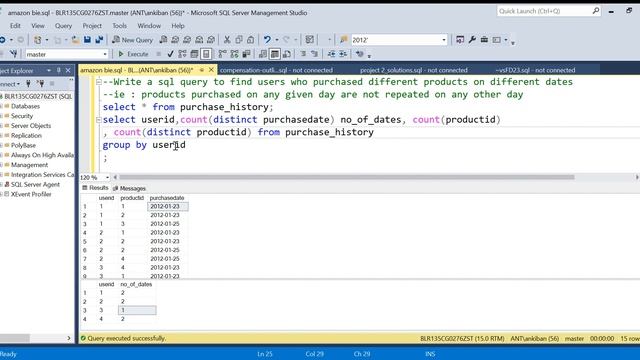Toggle IntelliSense enabled icon
This screenshot has height=360, width=640.
[206, 54]
